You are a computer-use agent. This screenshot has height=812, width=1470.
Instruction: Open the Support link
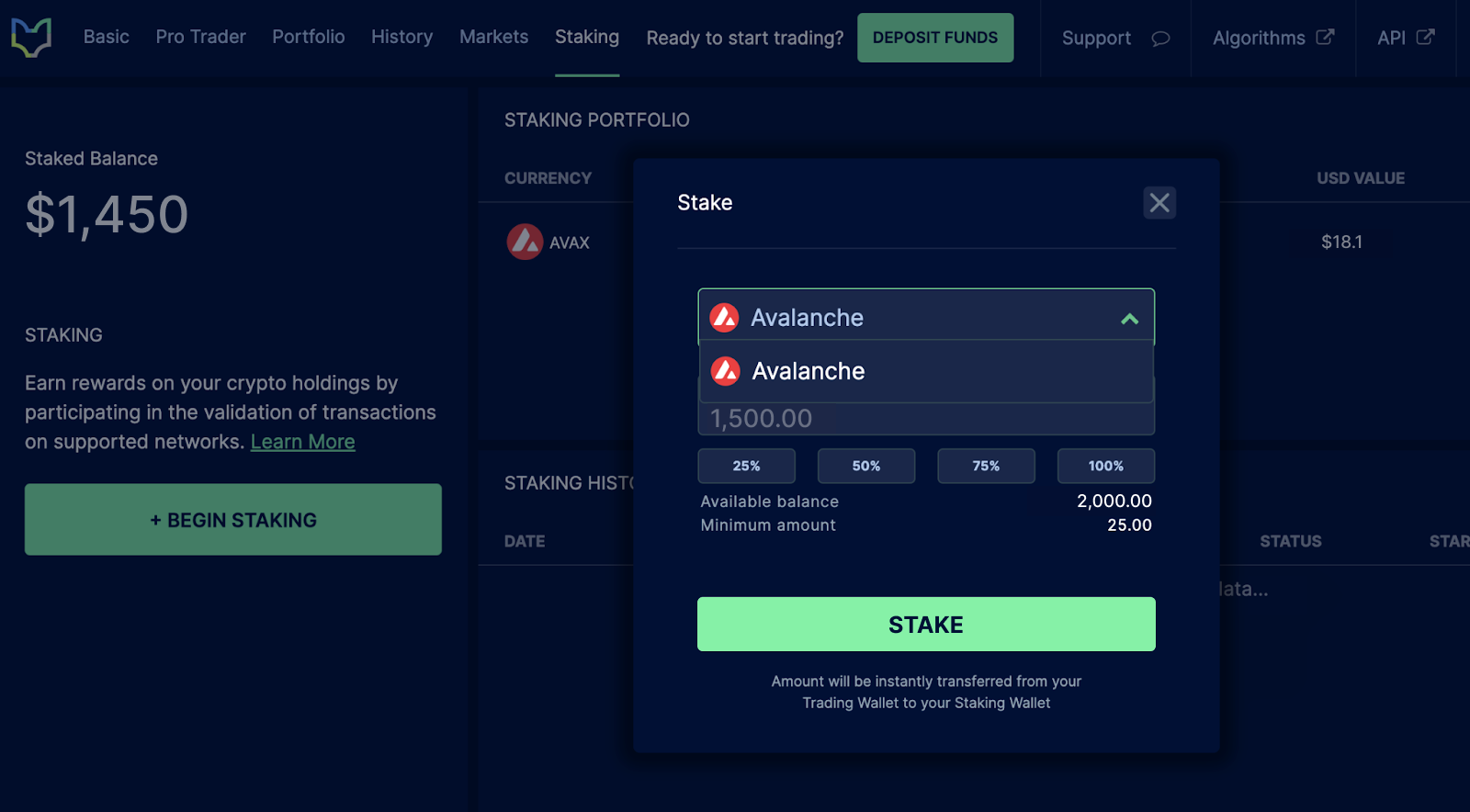tap(1096, 39)
